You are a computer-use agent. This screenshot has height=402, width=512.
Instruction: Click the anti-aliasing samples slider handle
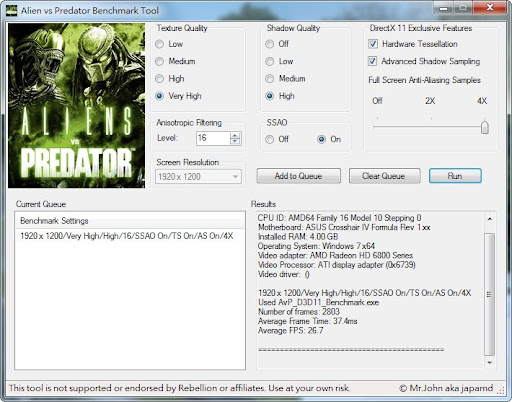(x=485, y=127)
